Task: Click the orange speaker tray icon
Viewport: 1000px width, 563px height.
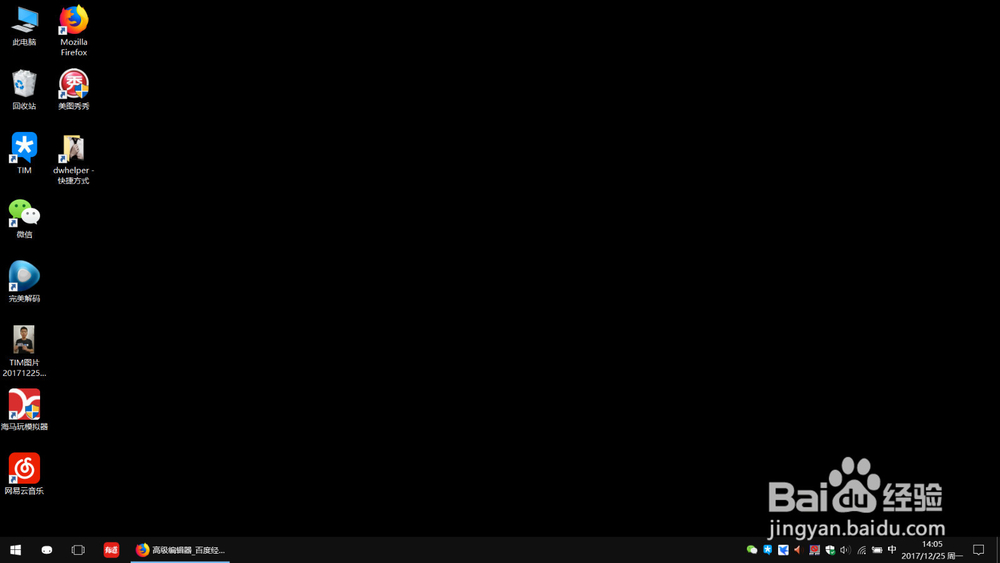Action: [798, 550]
